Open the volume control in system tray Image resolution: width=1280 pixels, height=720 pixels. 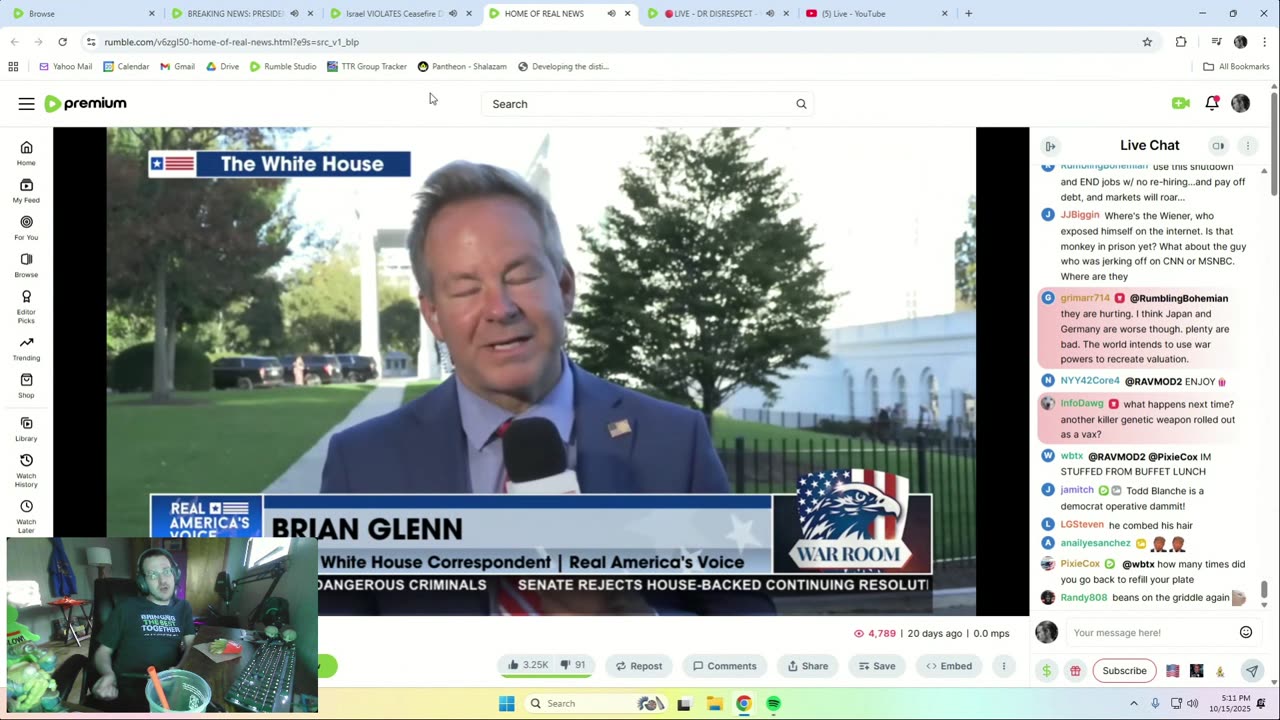click(1192, 704)
